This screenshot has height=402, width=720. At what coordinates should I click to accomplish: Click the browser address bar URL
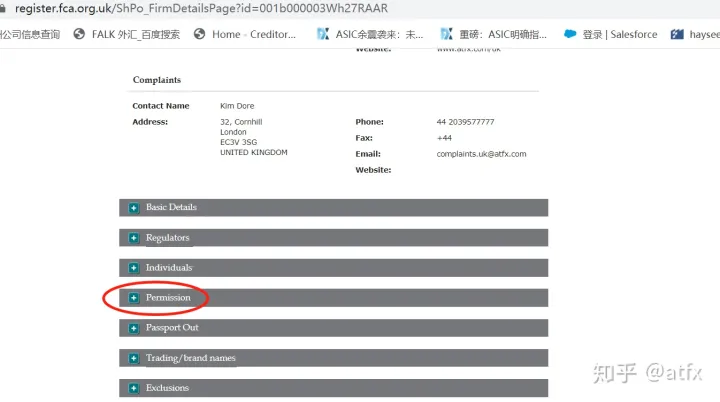coord(200,8)
